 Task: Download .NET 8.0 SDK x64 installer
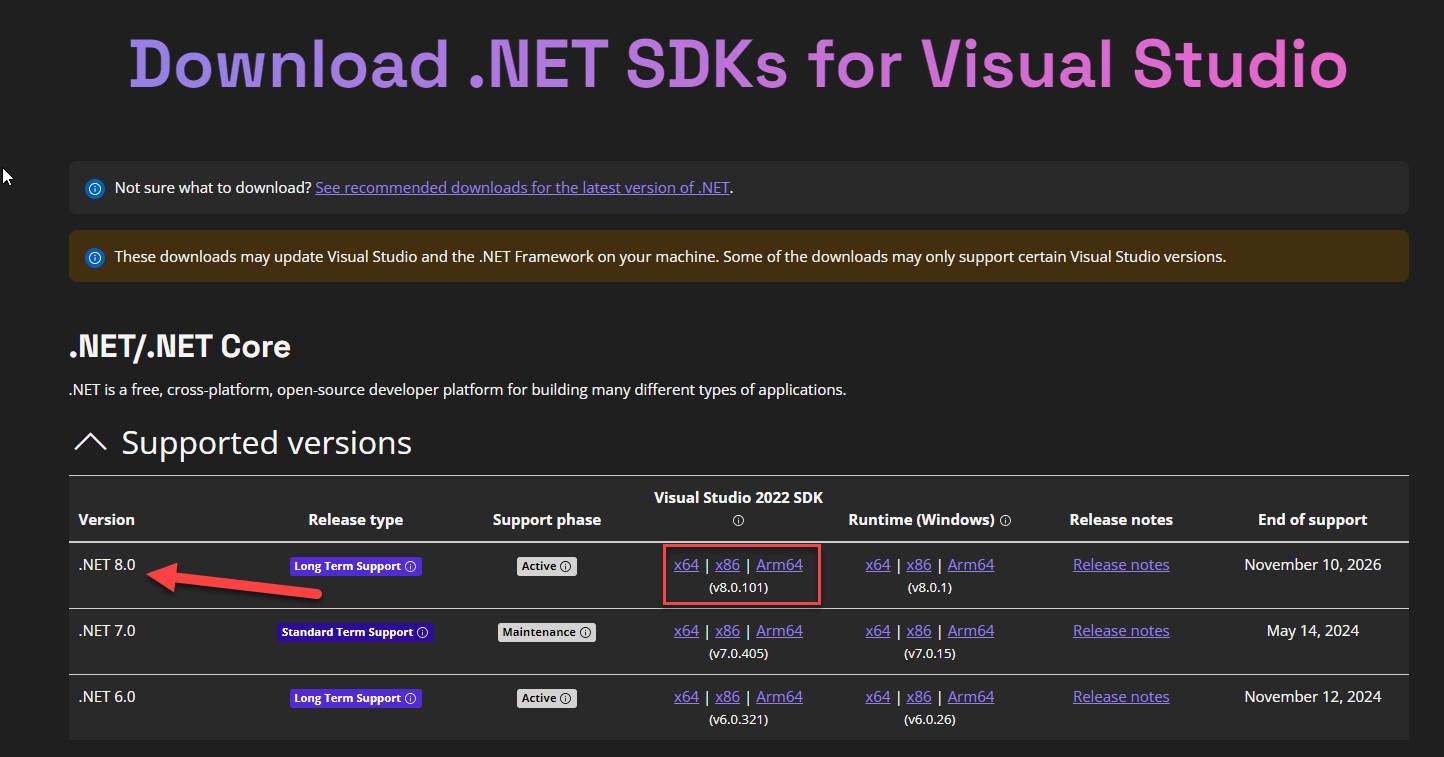(686, 565)
